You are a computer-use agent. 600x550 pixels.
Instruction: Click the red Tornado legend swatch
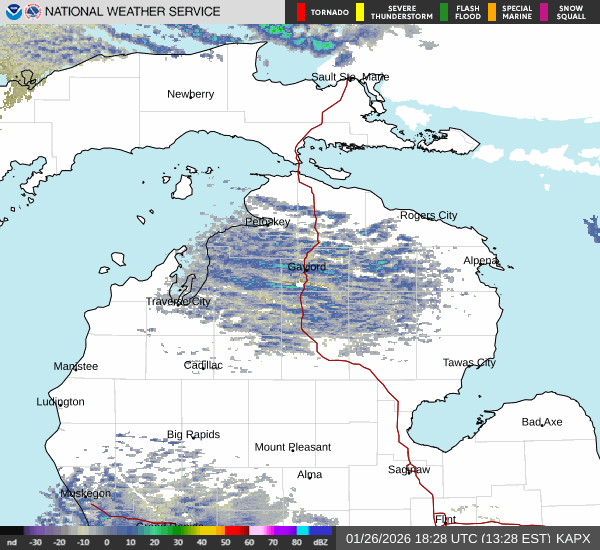point(302,12)
